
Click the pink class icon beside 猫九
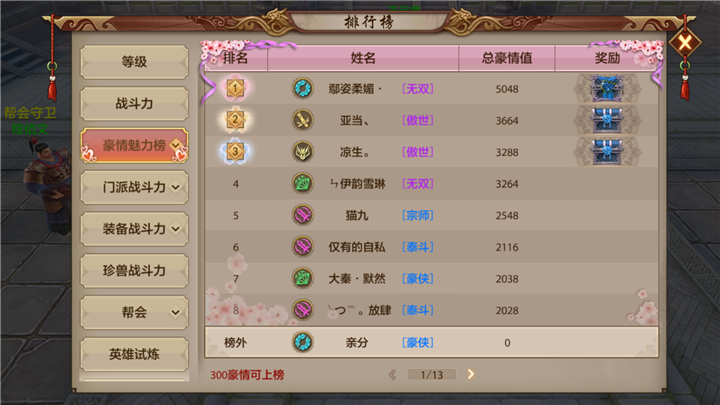click(303, 215)
